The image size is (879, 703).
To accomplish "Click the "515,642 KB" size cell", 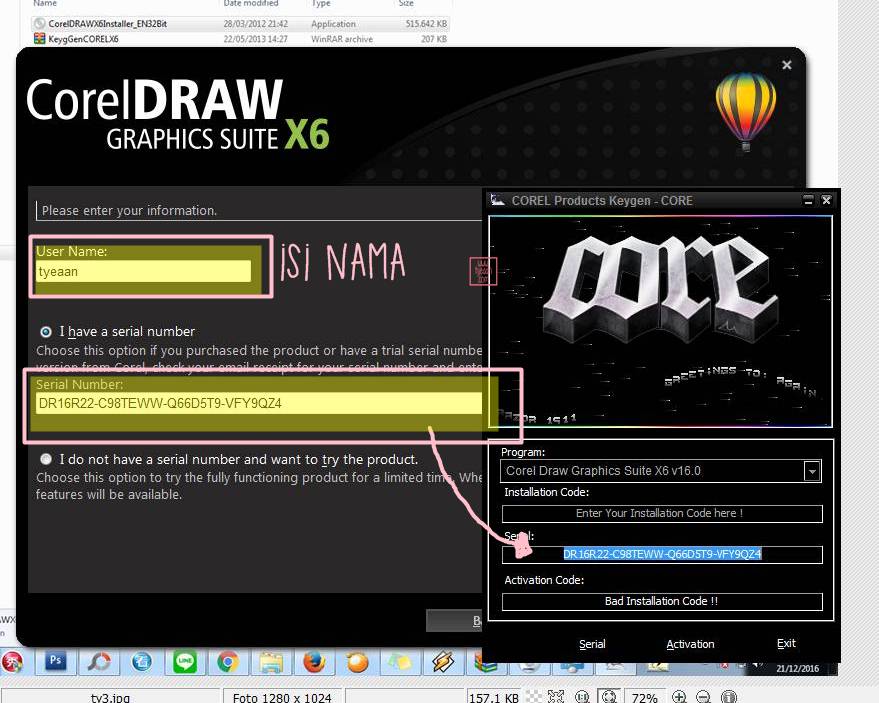I will [x=426, y=24].
